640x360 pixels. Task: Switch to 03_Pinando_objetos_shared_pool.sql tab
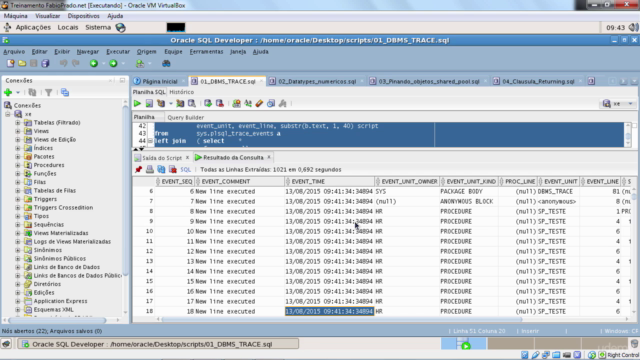point(429,81)
